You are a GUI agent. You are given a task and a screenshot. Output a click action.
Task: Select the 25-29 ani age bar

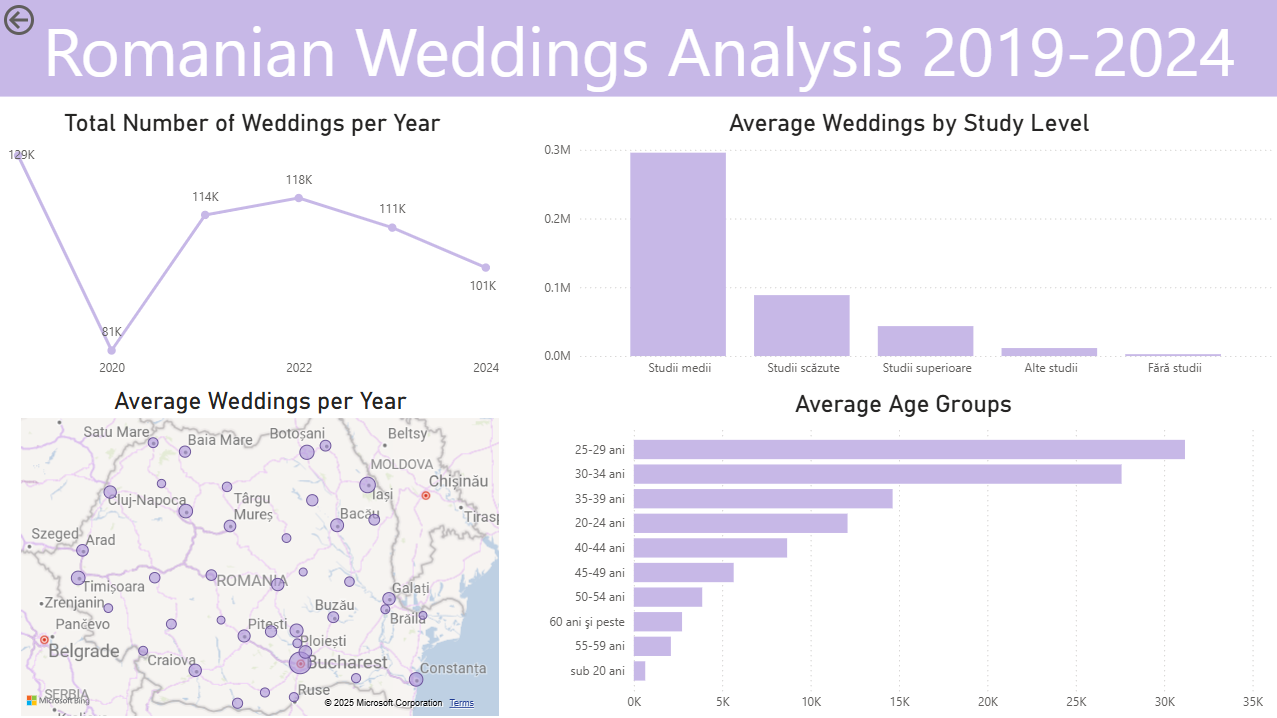(908, 450)
